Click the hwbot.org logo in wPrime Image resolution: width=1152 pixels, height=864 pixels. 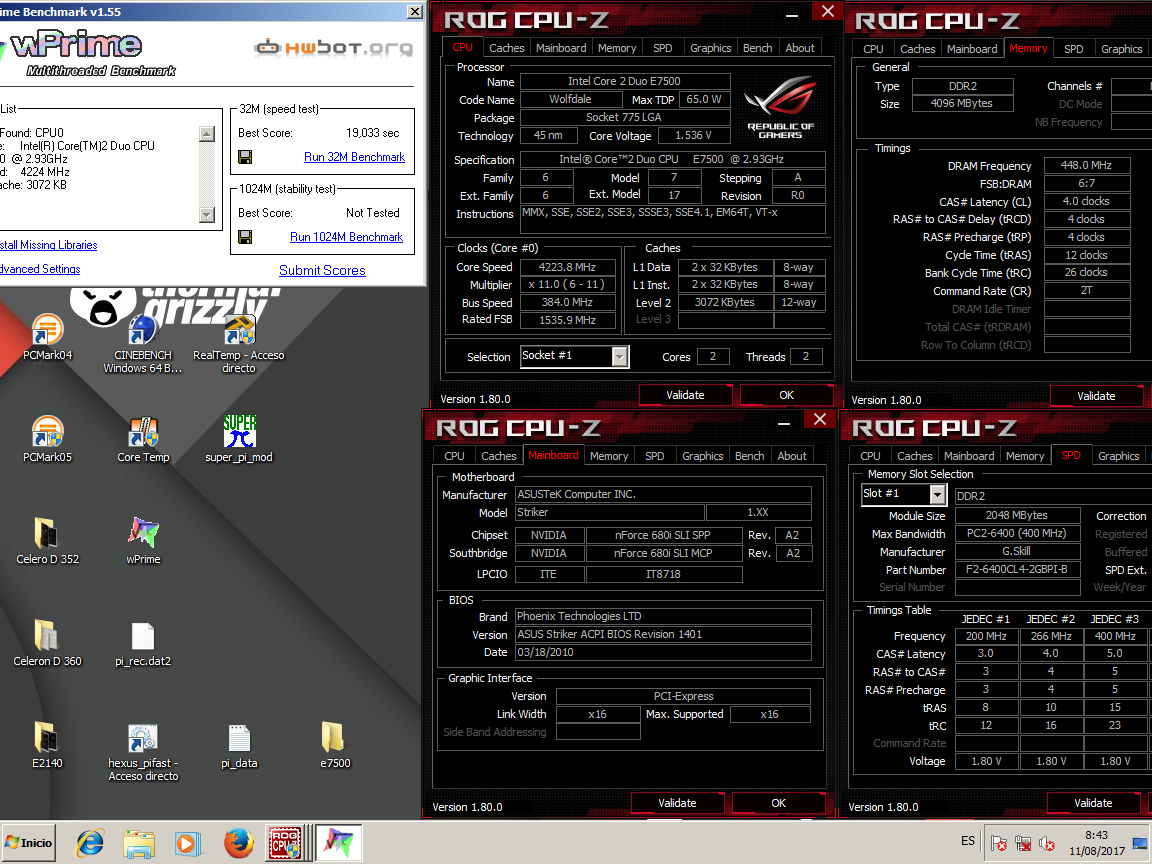point(334,48)
